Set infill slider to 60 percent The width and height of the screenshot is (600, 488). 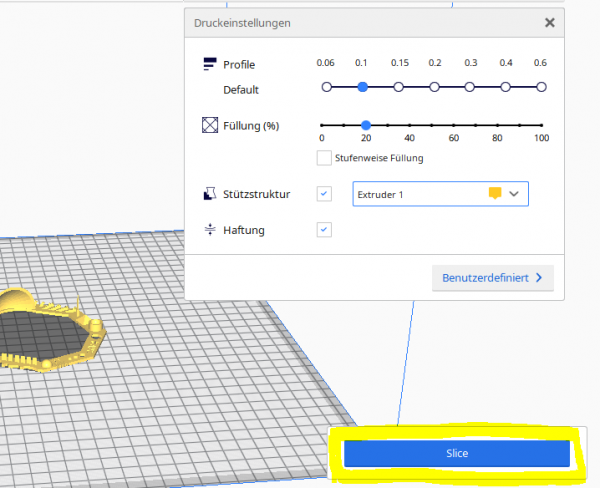pos(453,125)
